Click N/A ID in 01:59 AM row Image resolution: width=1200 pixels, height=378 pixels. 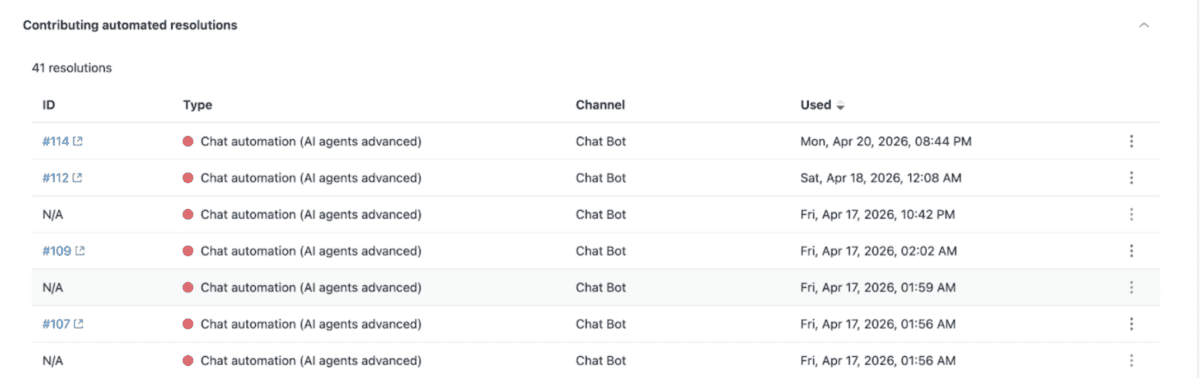point(53,287)
